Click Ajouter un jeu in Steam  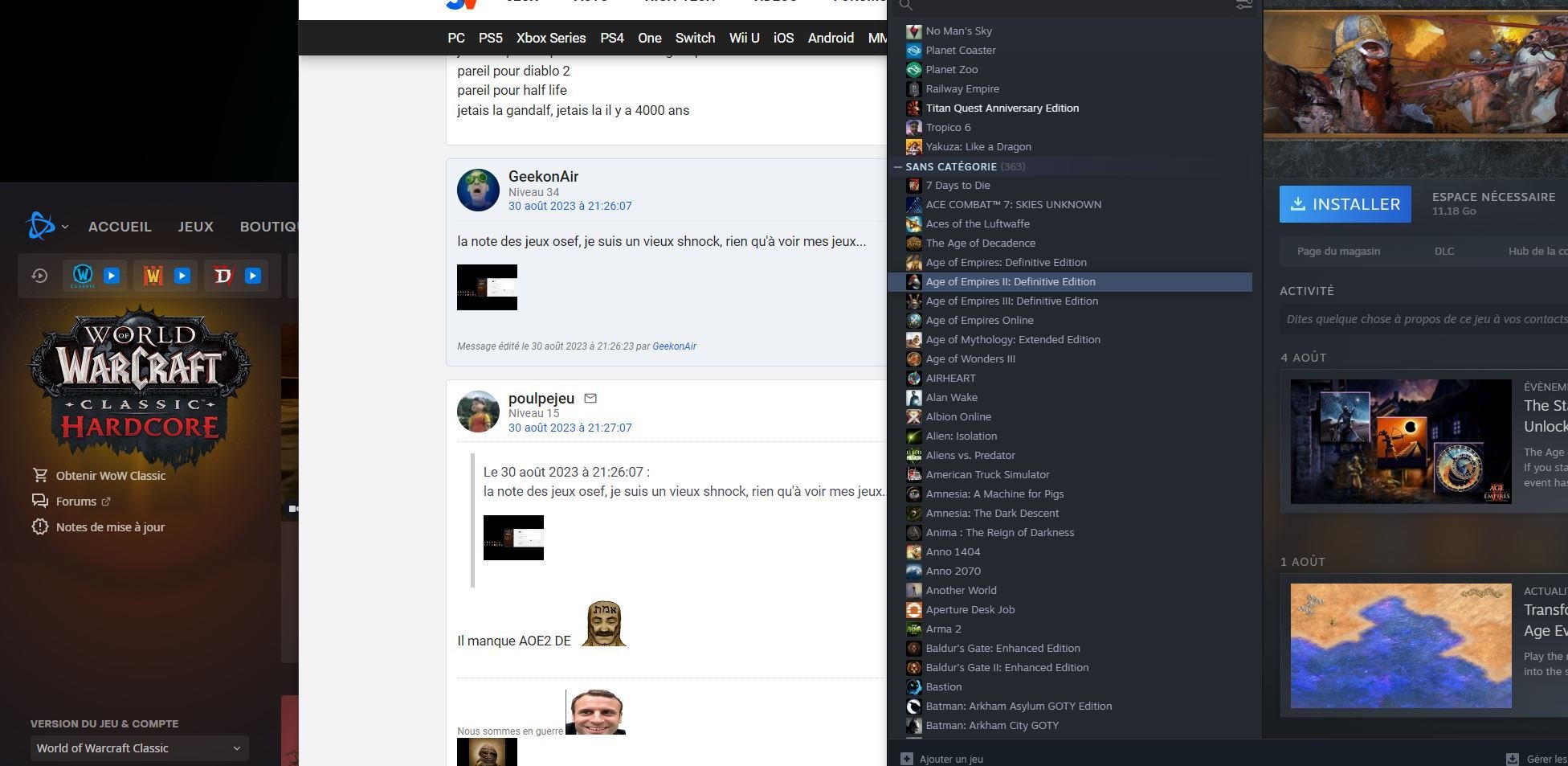942,759
